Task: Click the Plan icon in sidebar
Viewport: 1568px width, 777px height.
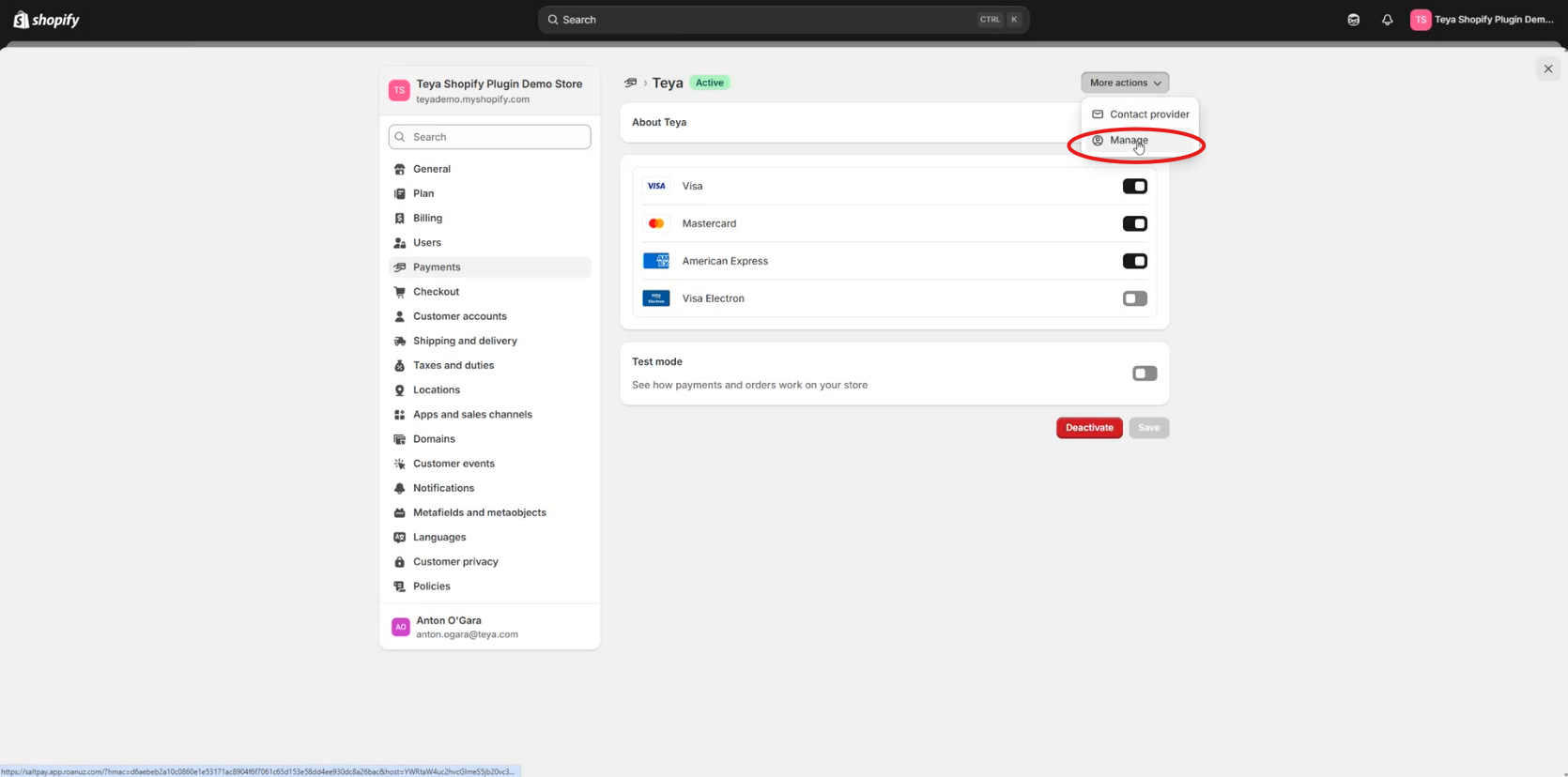Action: (400, 193)
